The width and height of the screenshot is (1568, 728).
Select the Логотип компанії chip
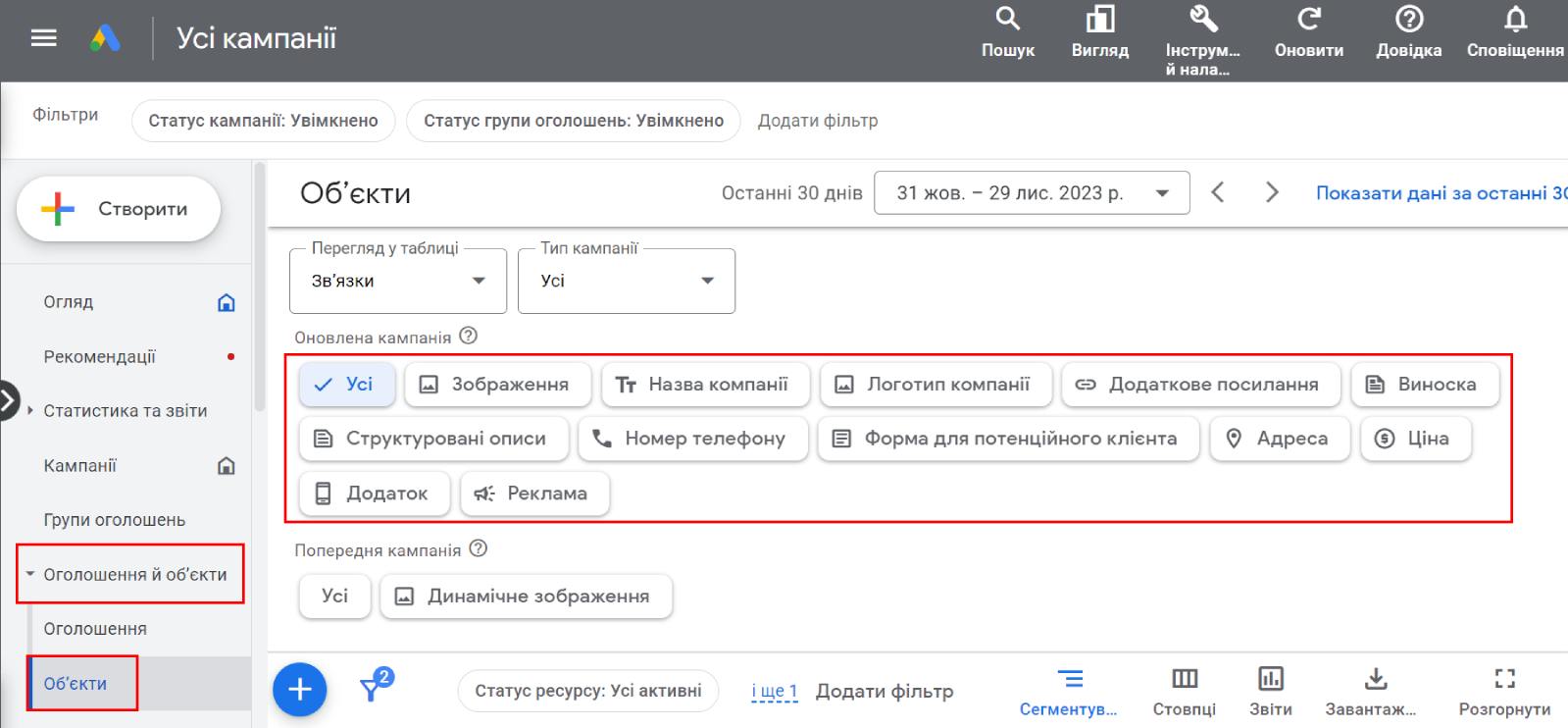[936, 385]
